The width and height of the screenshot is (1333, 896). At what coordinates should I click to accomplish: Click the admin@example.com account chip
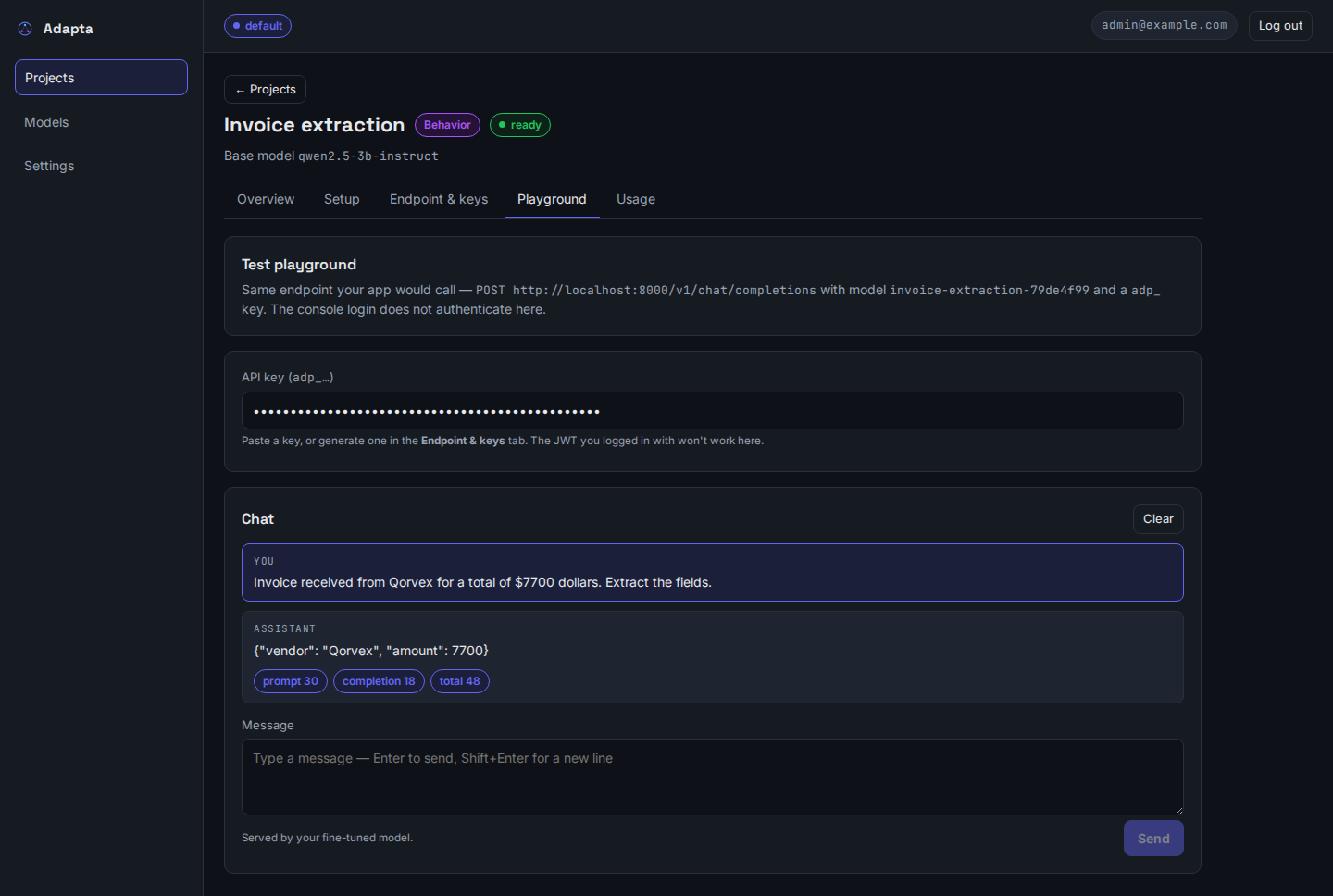click(1164, 25)
